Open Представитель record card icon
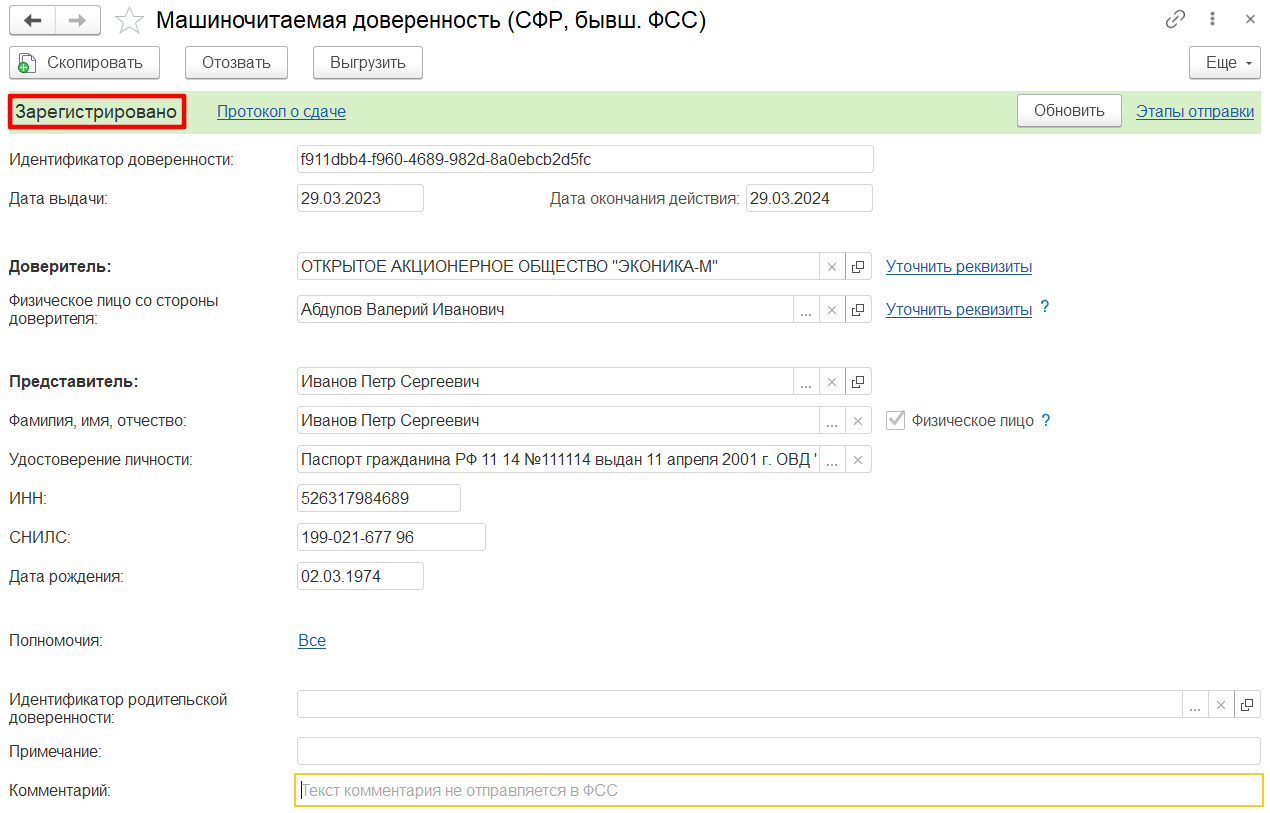The height and width of the screenshot is (813, 1270). [x=858, y=382]
